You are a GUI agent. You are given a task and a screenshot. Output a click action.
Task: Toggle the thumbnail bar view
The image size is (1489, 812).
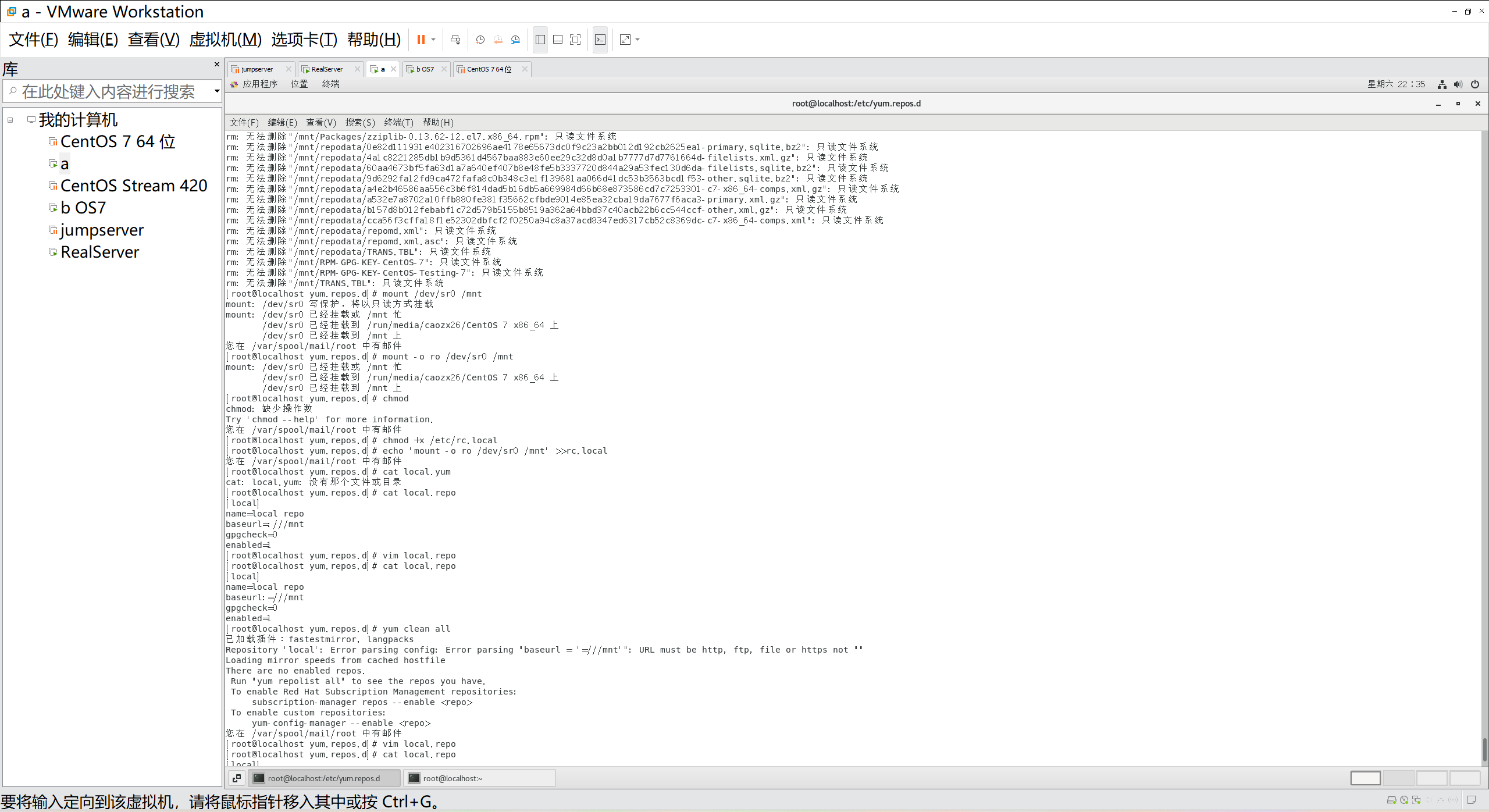pos(558,40)
